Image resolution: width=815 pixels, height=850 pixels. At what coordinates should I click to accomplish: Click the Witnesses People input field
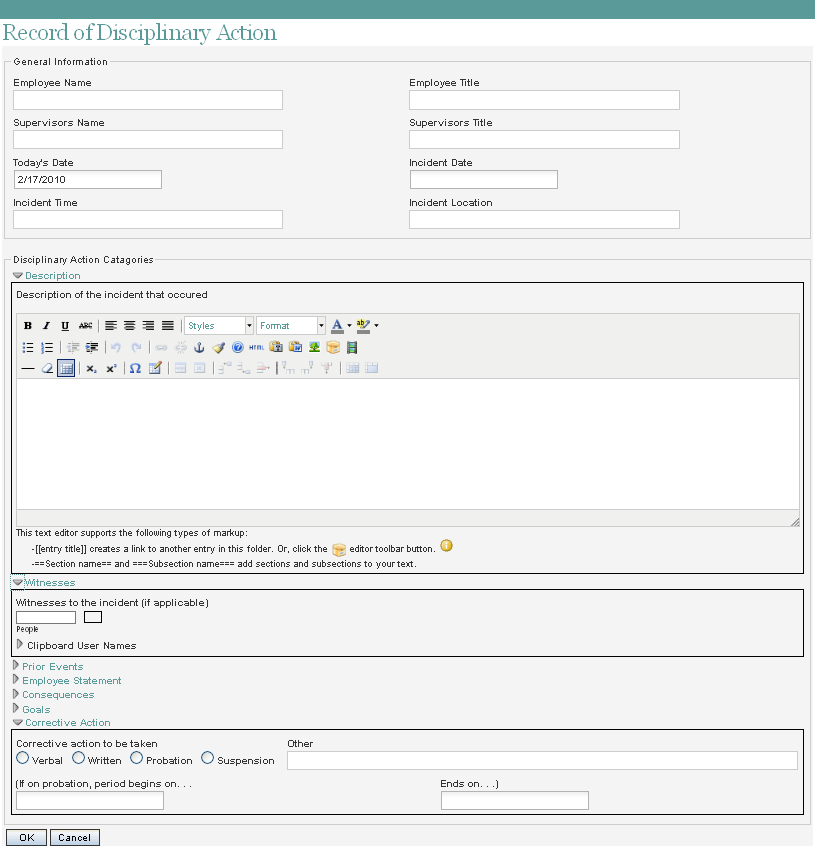[46, 617]
